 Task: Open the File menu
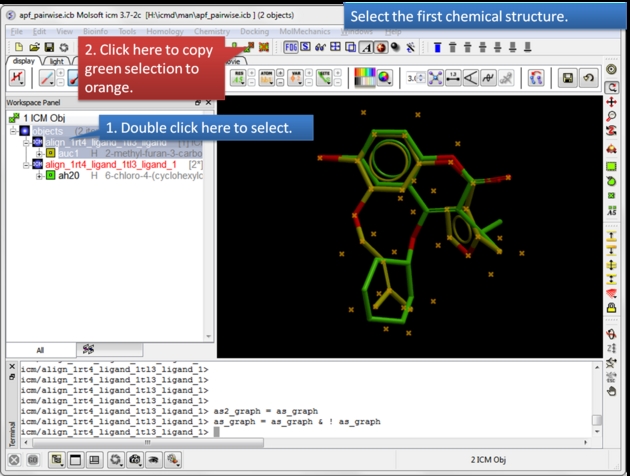(16, 32)
